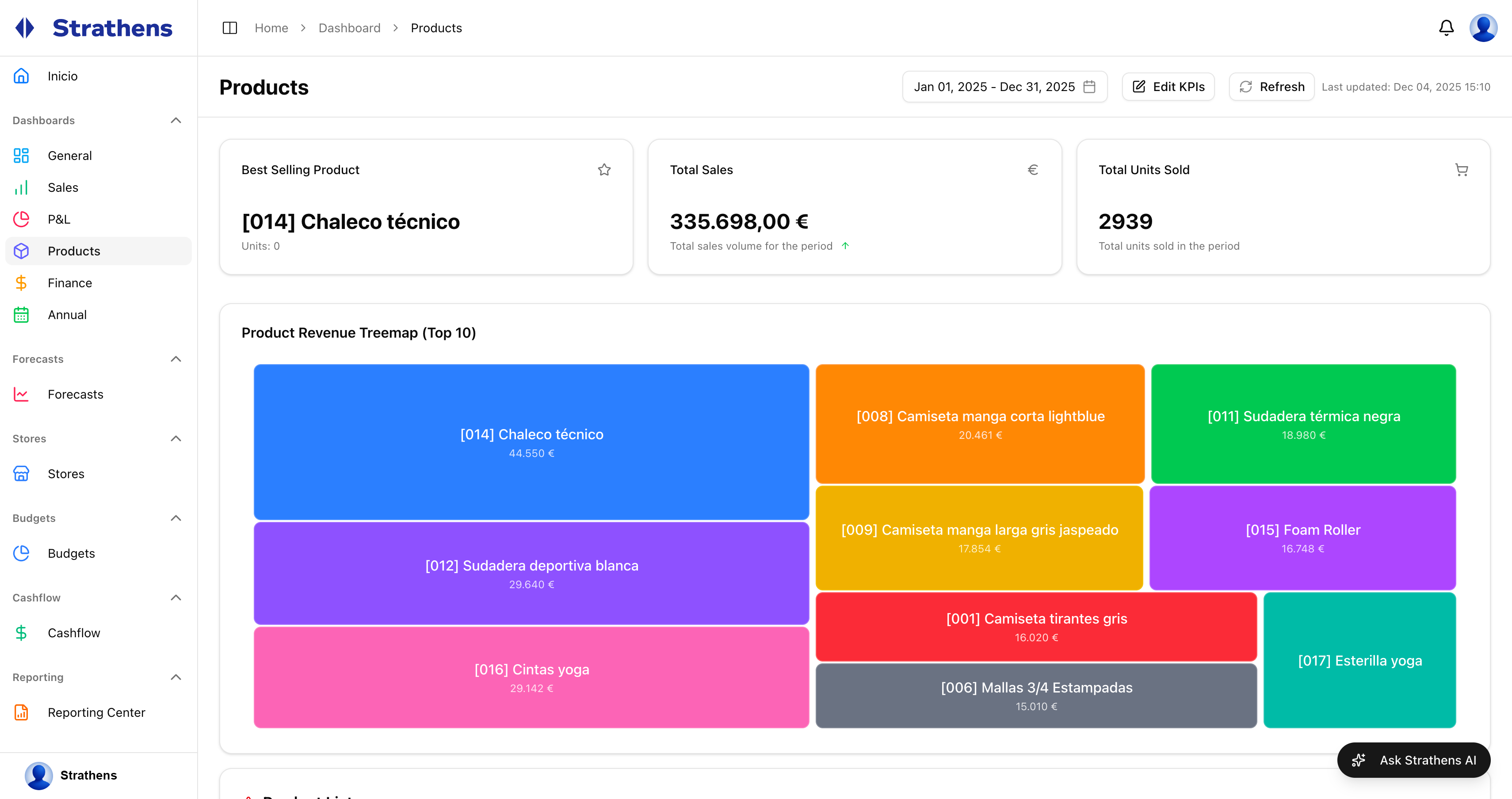Collapse the Reporting section chevron
1512x799 pixels.
coord(176,677)
